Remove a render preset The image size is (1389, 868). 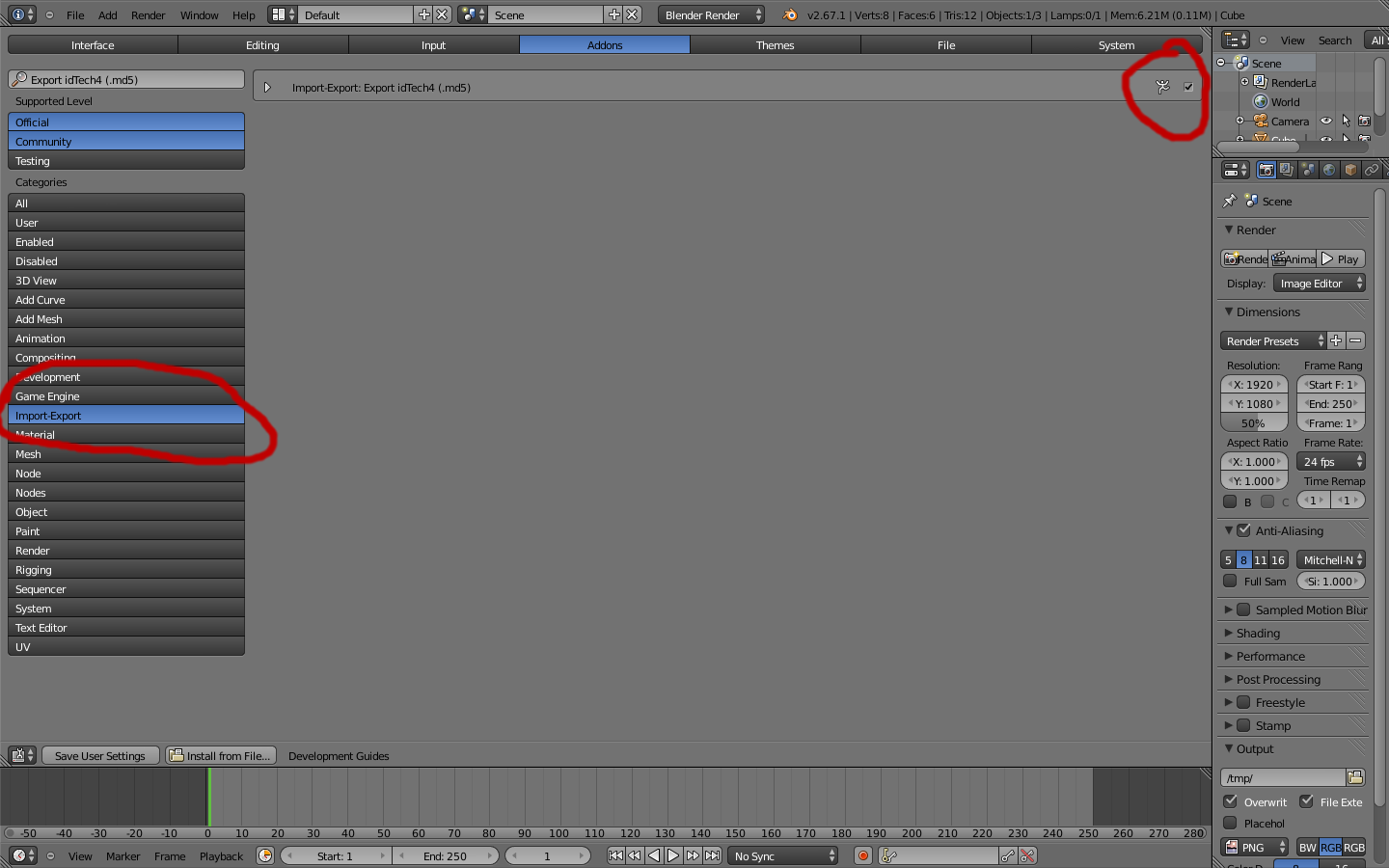point(1355,340)
